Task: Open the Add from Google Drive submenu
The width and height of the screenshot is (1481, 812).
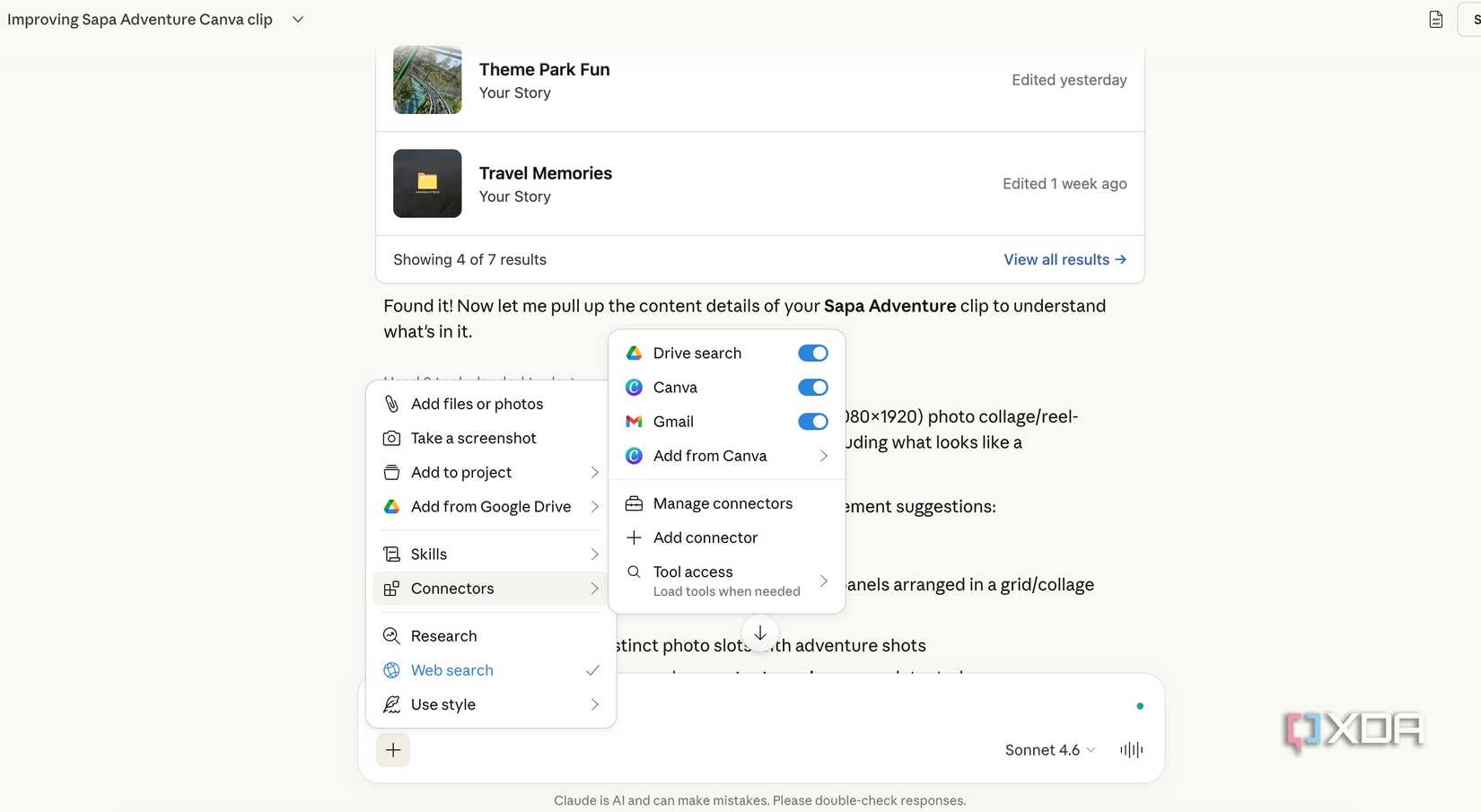Action: tap(491, 507)
